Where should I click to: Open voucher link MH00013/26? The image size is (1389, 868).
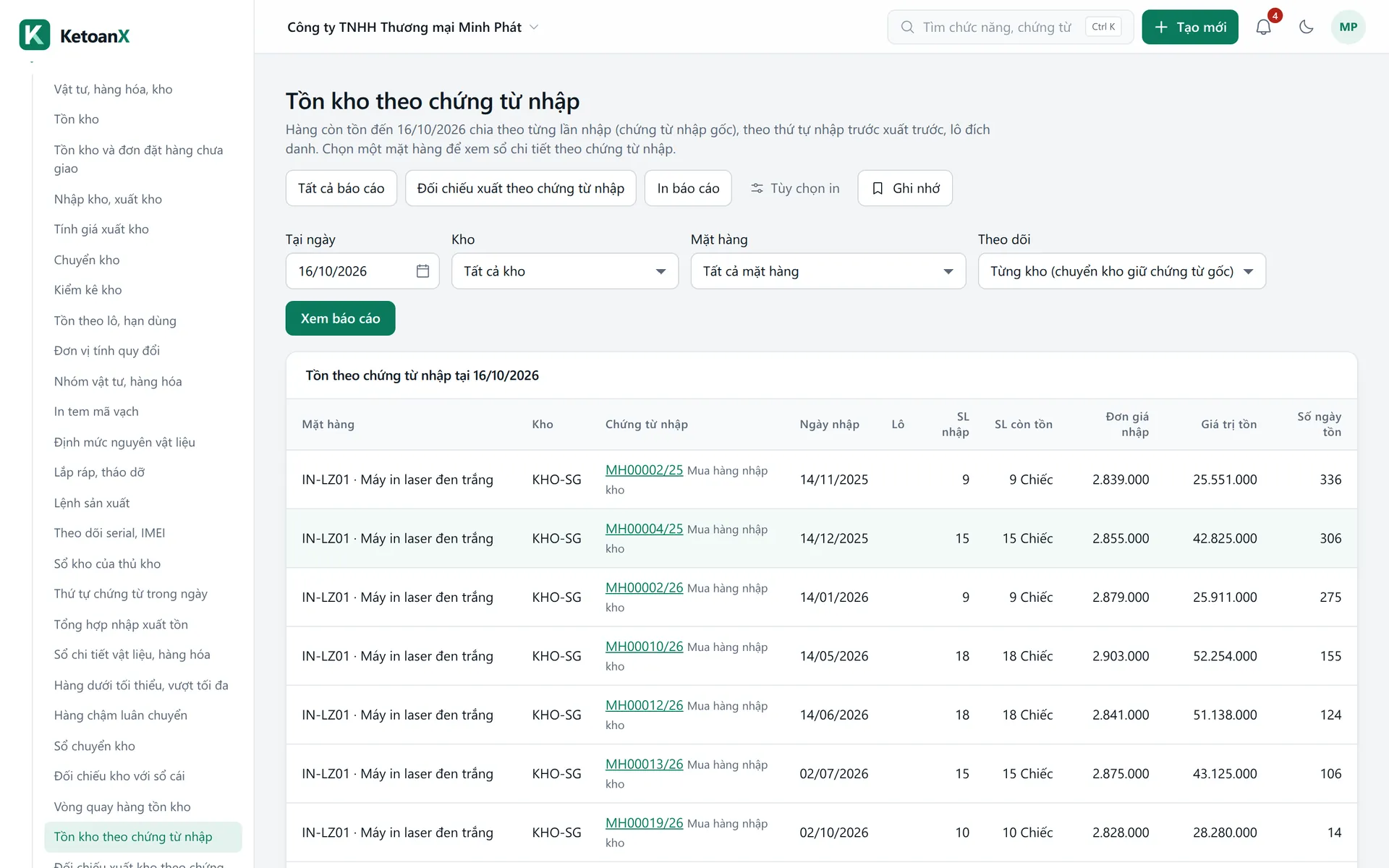[x=644, y=764]
